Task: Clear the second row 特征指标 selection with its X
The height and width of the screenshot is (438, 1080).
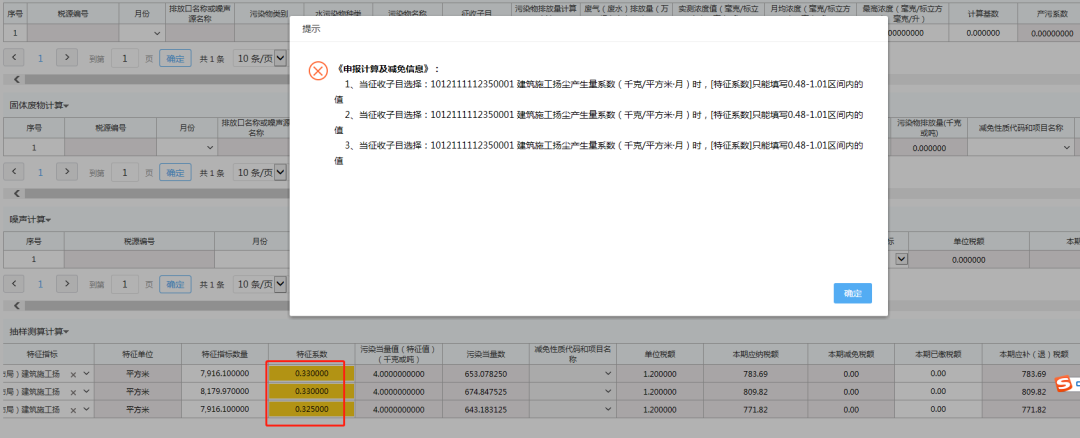Action: pos(73,392)
